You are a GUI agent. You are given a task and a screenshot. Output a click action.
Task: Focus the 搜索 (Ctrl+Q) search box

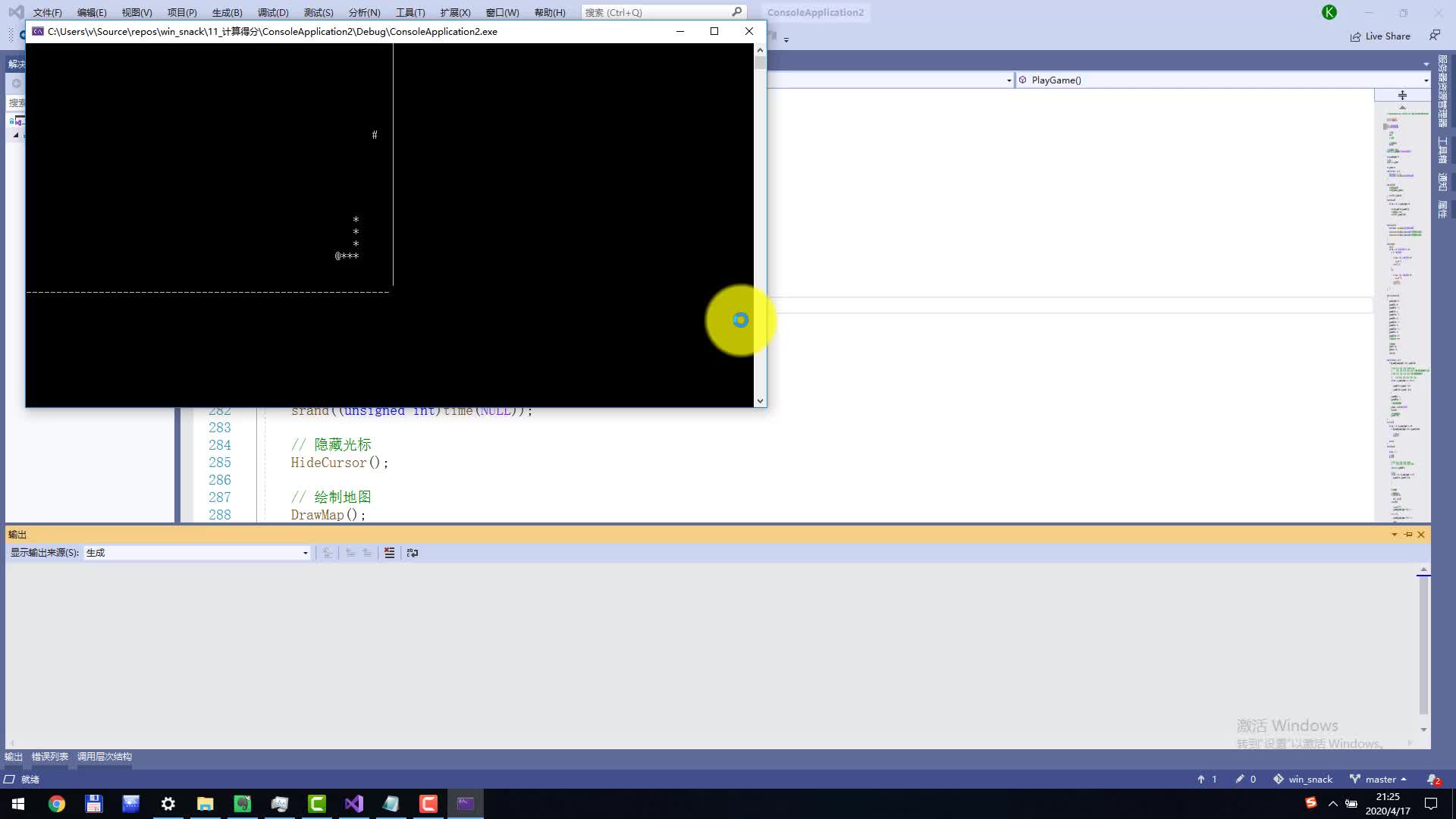pos(664,12)
